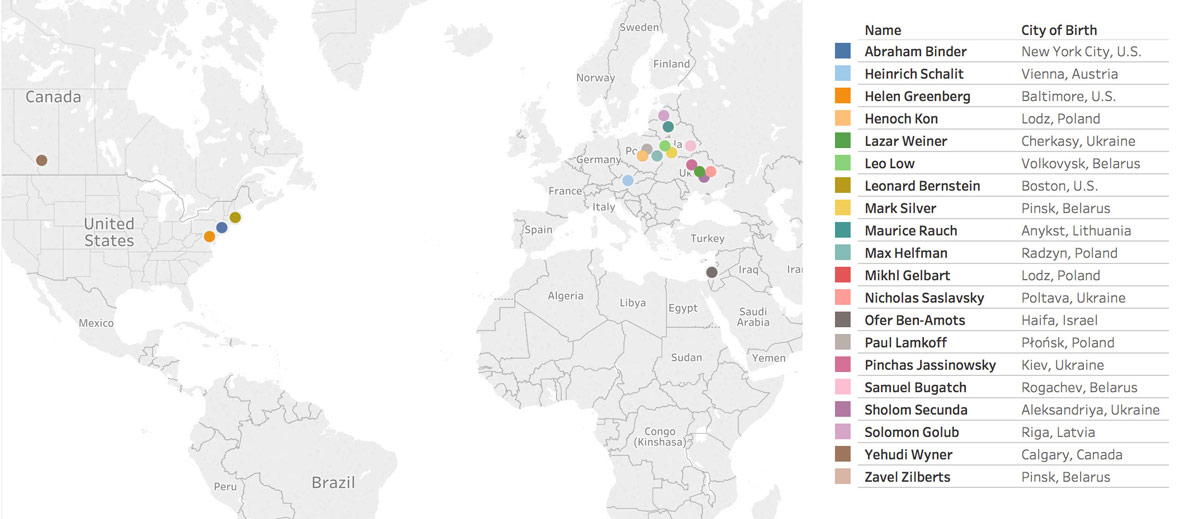This screenshot has width=1200, height=519.
Task: Select the Riga, Latvia city text
Action: tap(1058, 432)
